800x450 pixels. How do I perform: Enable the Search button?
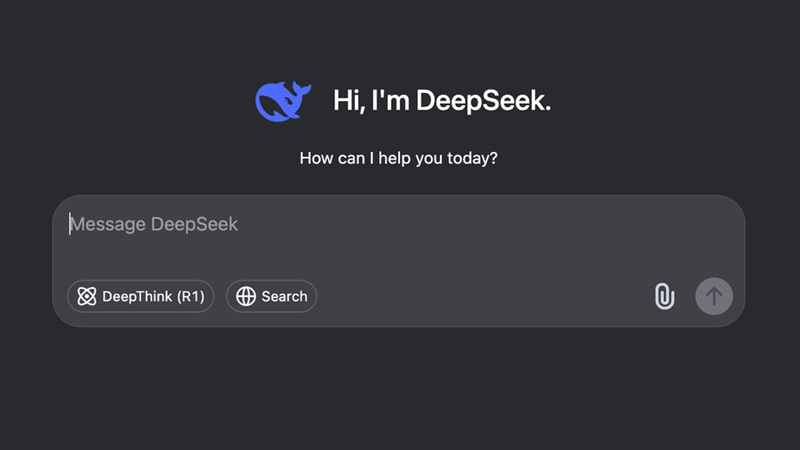tap(272, 296)
